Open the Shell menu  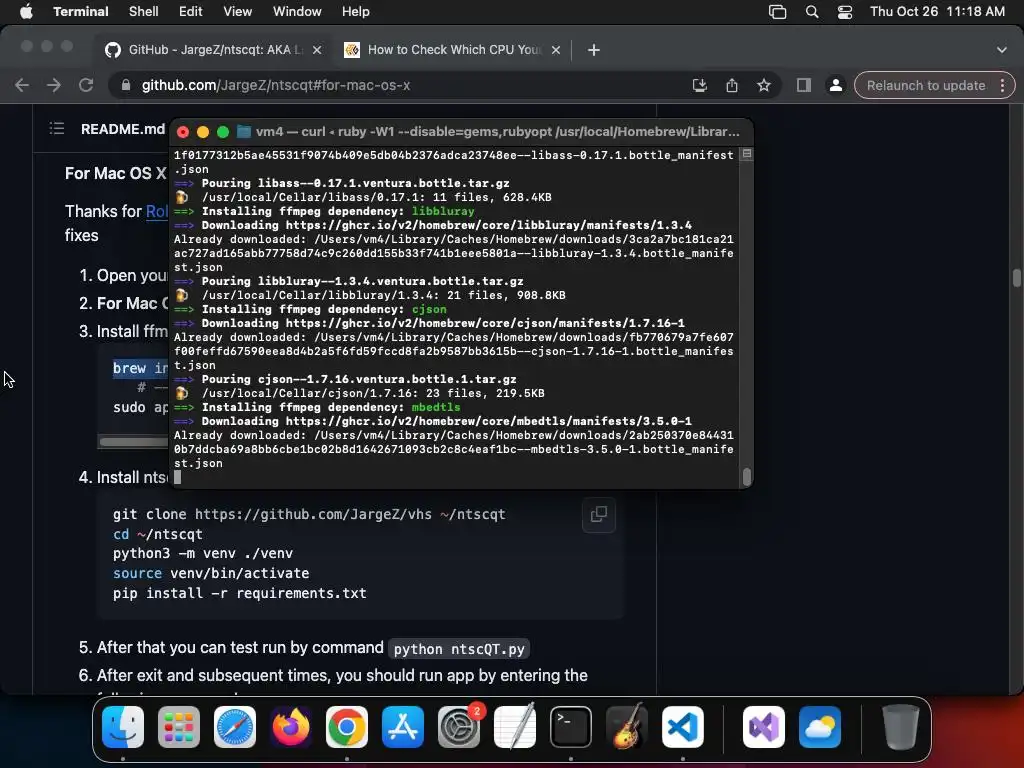coord(143,12)
